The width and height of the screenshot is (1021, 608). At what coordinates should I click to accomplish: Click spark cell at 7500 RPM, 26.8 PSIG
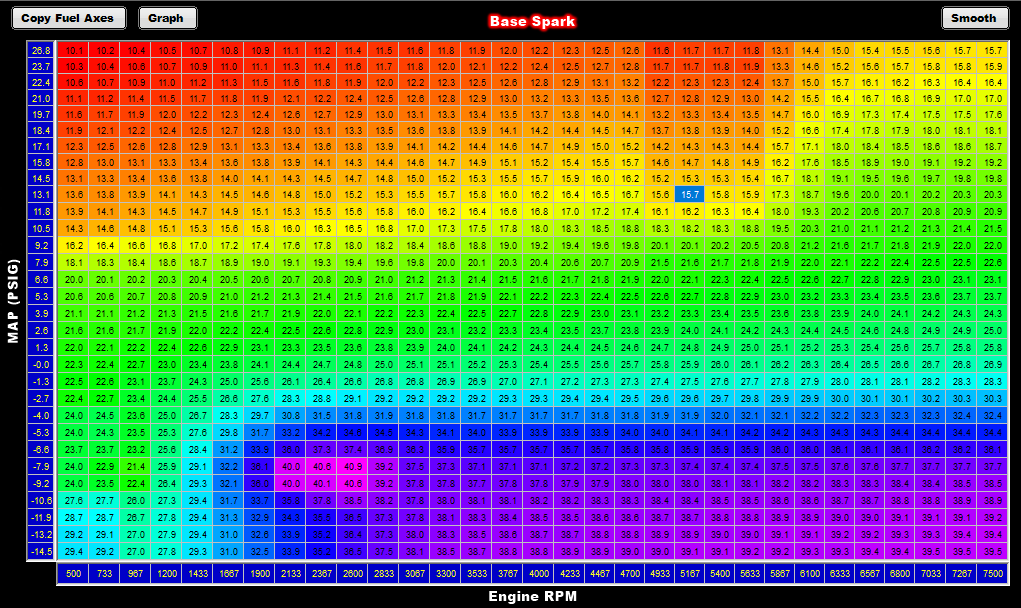point(993,50)
